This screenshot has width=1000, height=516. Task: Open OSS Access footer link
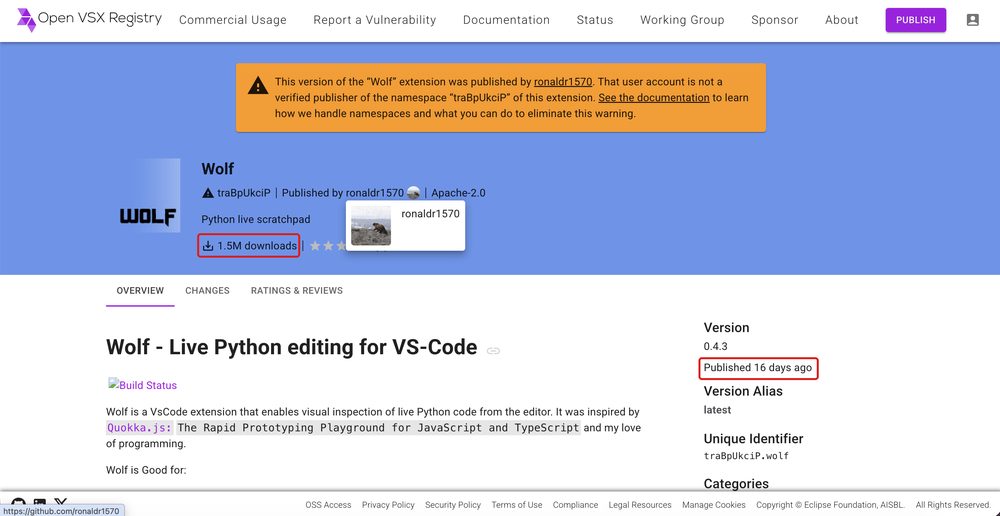pyautogui.click(x=328, y=505)
